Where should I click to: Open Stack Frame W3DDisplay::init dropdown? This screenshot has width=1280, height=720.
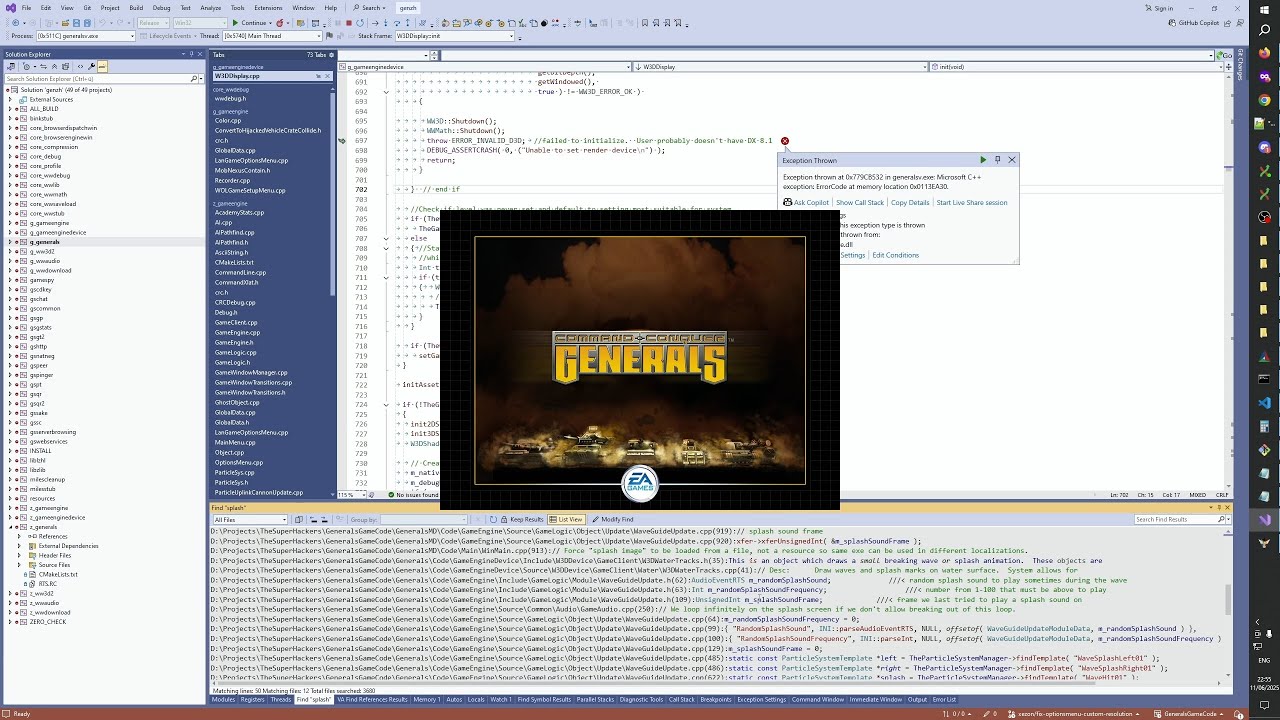[x=510, y=36]
